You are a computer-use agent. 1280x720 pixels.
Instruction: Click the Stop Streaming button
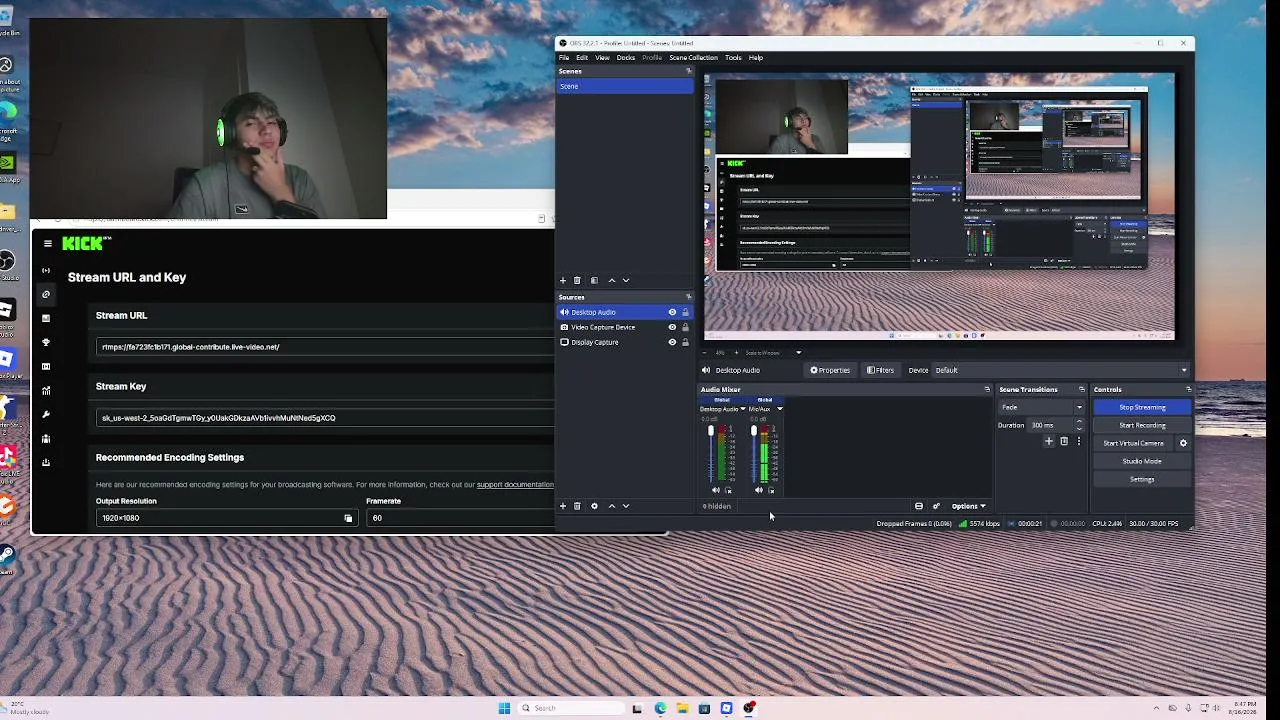1142,407
